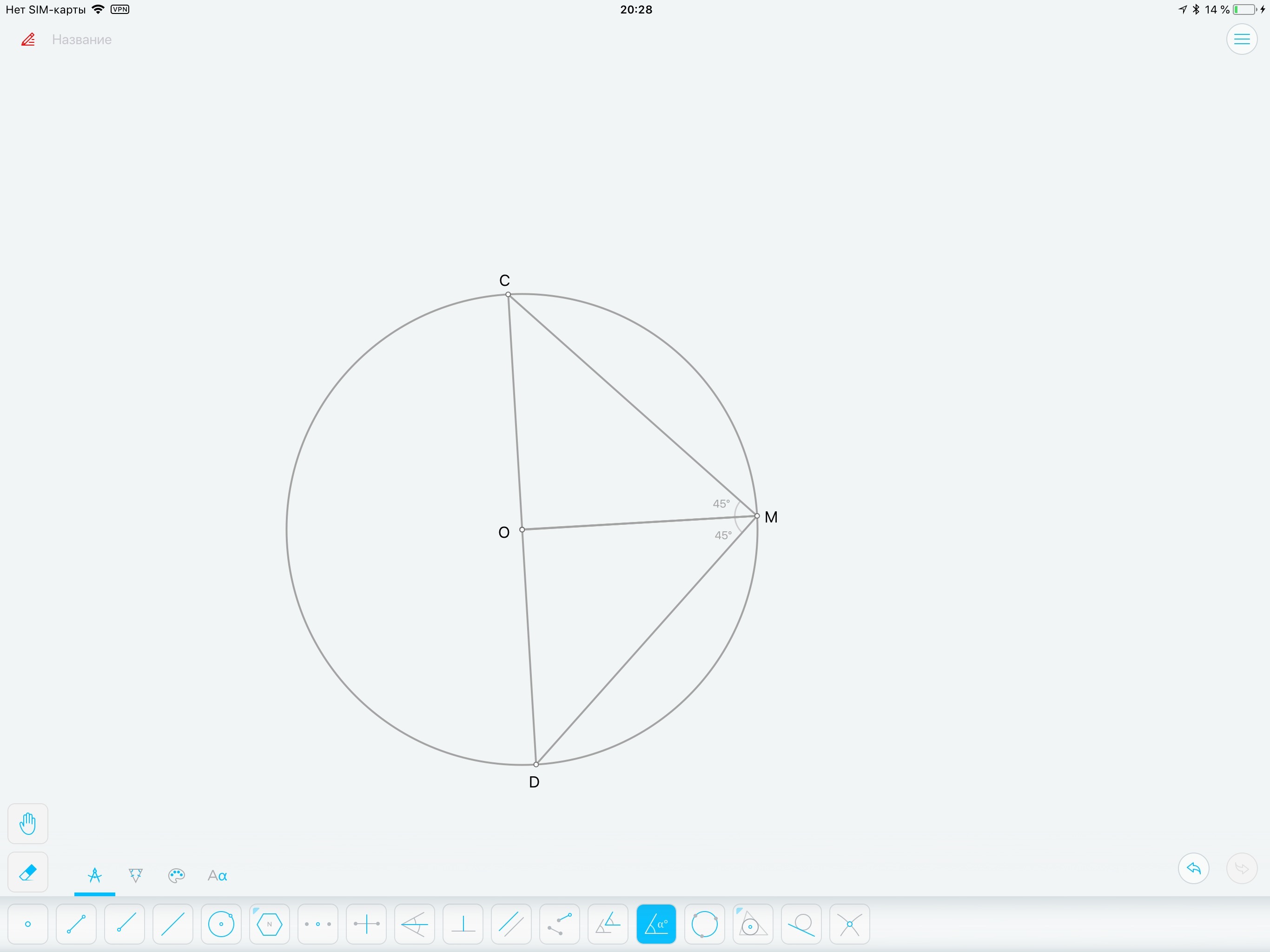Image resolution: width=1270 pixels, height=952 pixels.
Task: Tap the lower 45° angle label
Action: tap(723, 535)
